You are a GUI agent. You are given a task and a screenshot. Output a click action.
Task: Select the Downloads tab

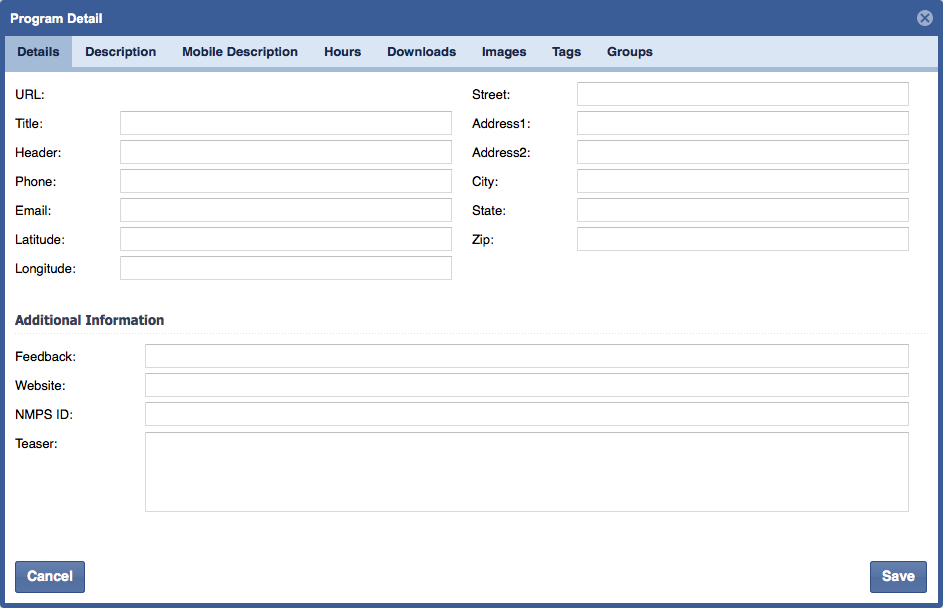(421, 52)
